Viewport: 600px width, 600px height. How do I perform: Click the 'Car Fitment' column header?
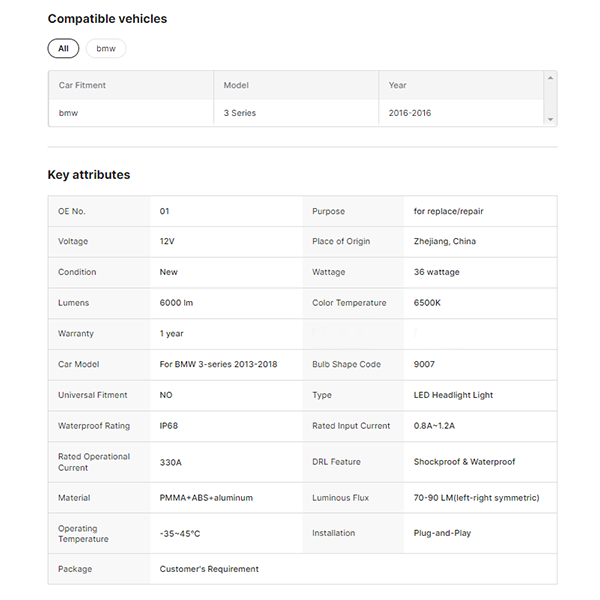(82, 85)
